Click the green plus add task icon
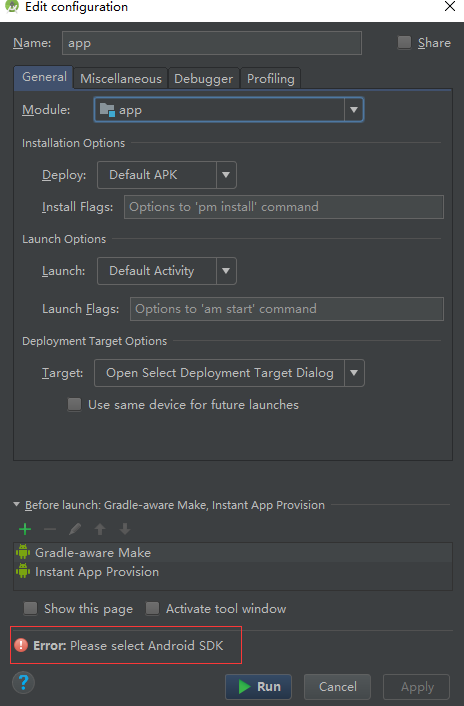 coord(25,529)
